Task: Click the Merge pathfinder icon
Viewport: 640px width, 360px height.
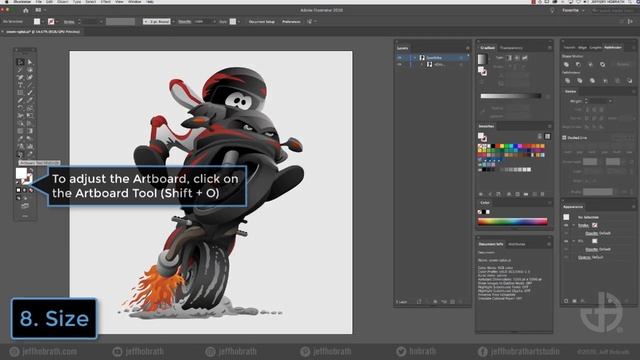Action: (x=592, y=81)
